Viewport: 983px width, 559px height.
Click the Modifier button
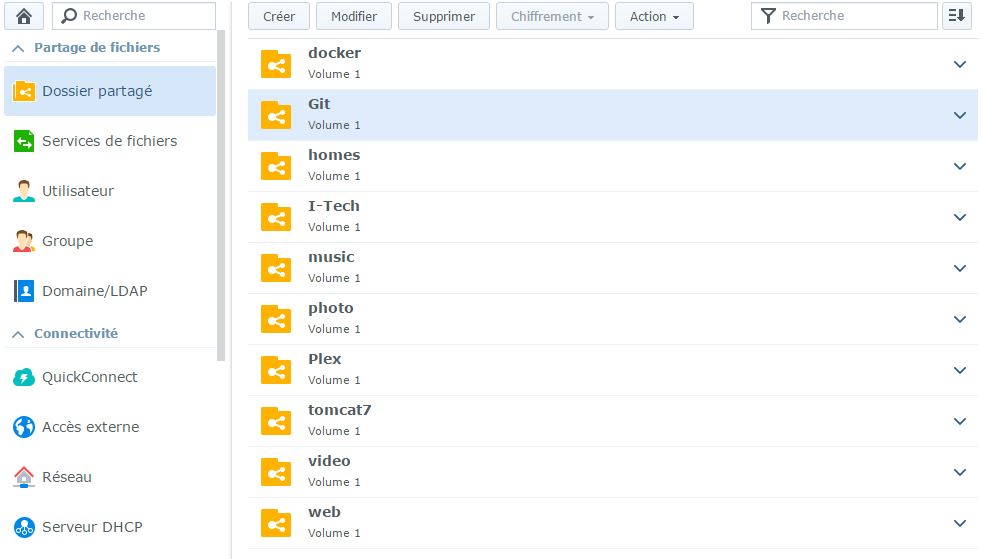coord(354,16)
